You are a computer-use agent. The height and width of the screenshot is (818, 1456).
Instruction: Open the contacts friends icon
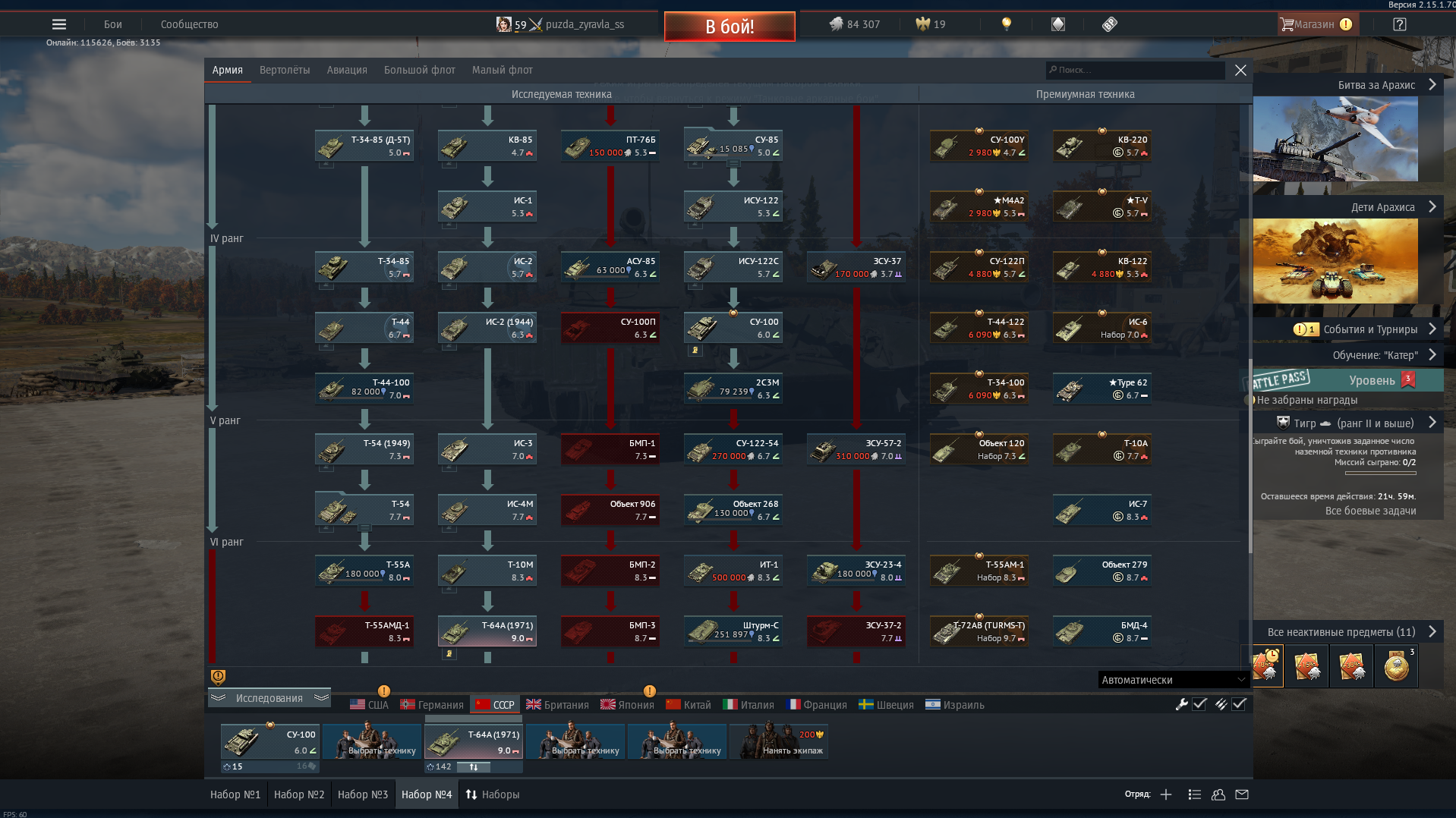pyautogui.click(x=1218, y=794)
